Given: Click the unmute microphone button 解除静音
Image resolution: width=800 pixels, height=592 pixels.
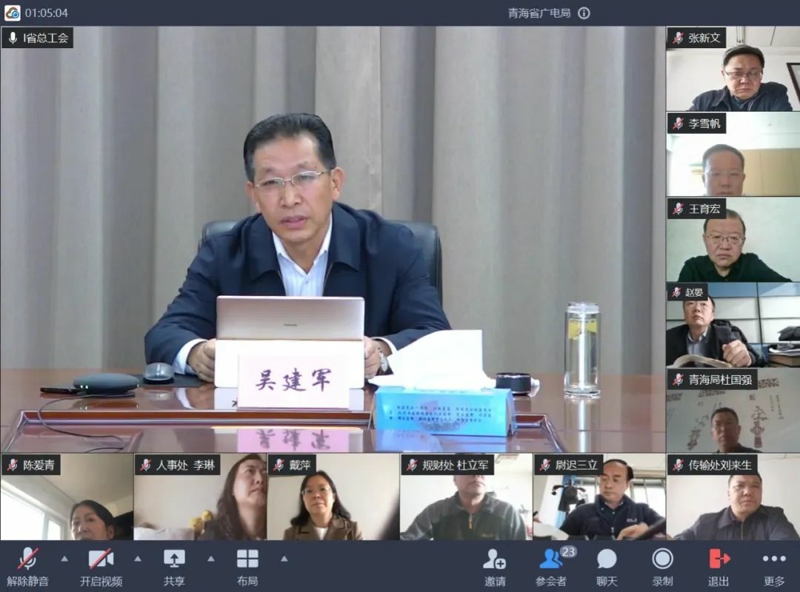Looking at the screenshot, I should tap(28, 566).
